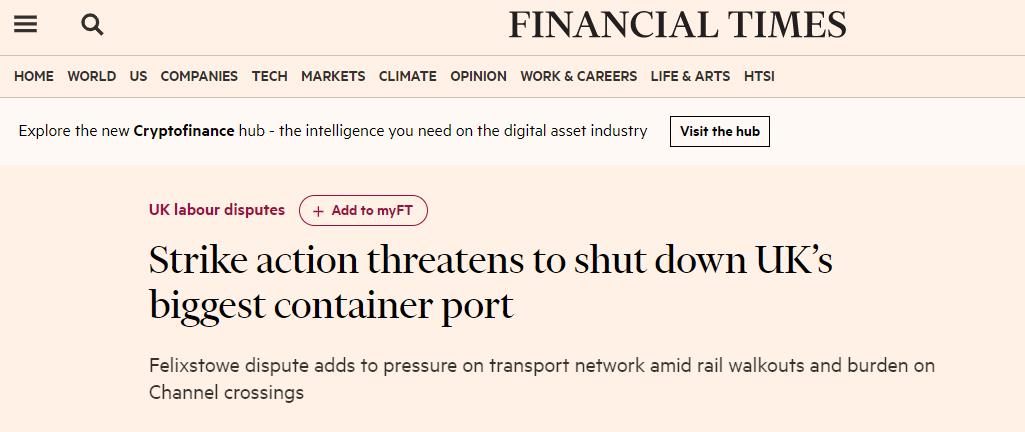Navigate to the TECH section
Image resolution: width=1025 pixels, height=432 pixels.
269,76
